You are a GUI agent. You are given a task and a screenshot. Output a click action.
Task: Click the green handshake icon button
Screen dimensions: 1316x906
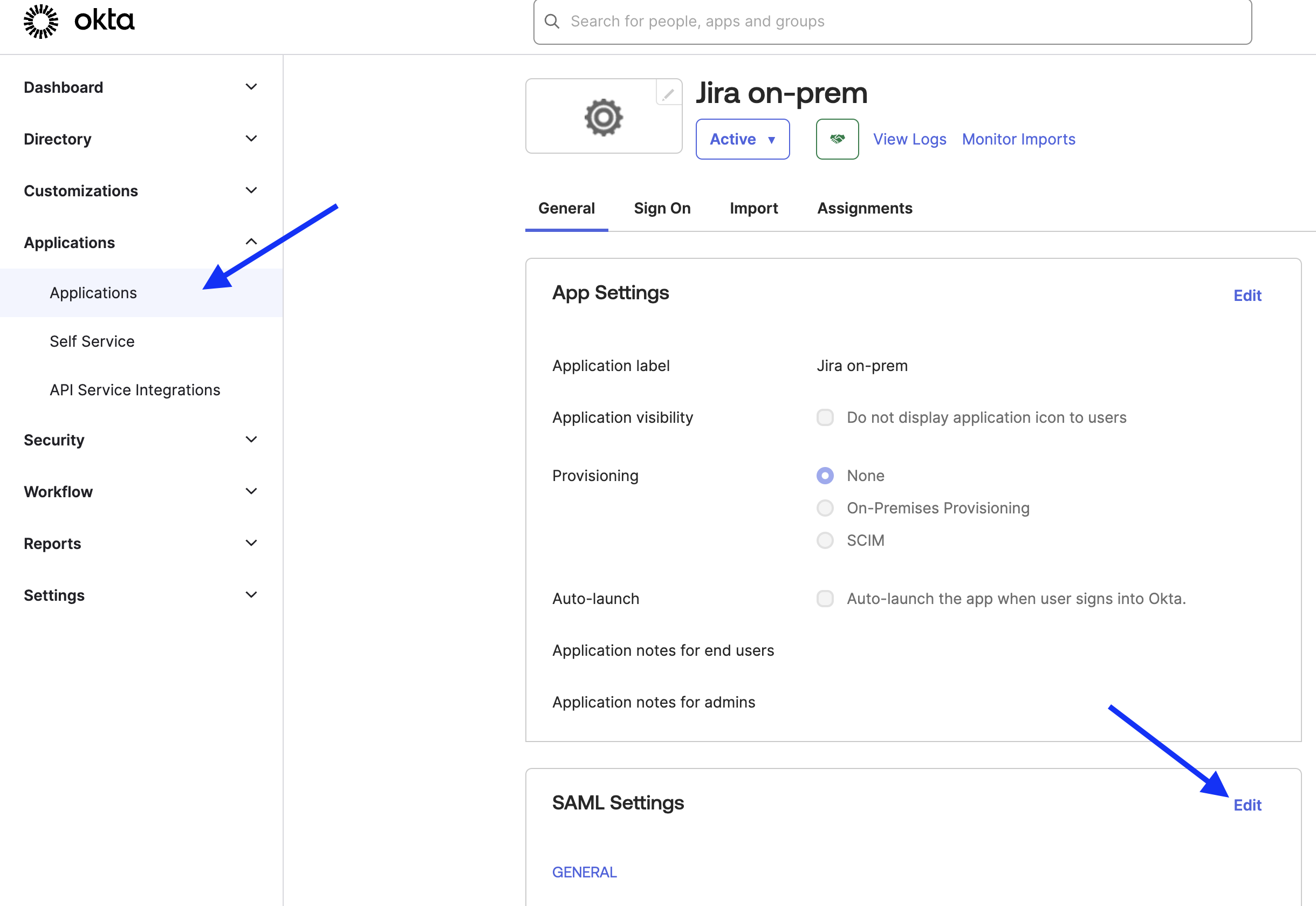click(x=837, y=139)
